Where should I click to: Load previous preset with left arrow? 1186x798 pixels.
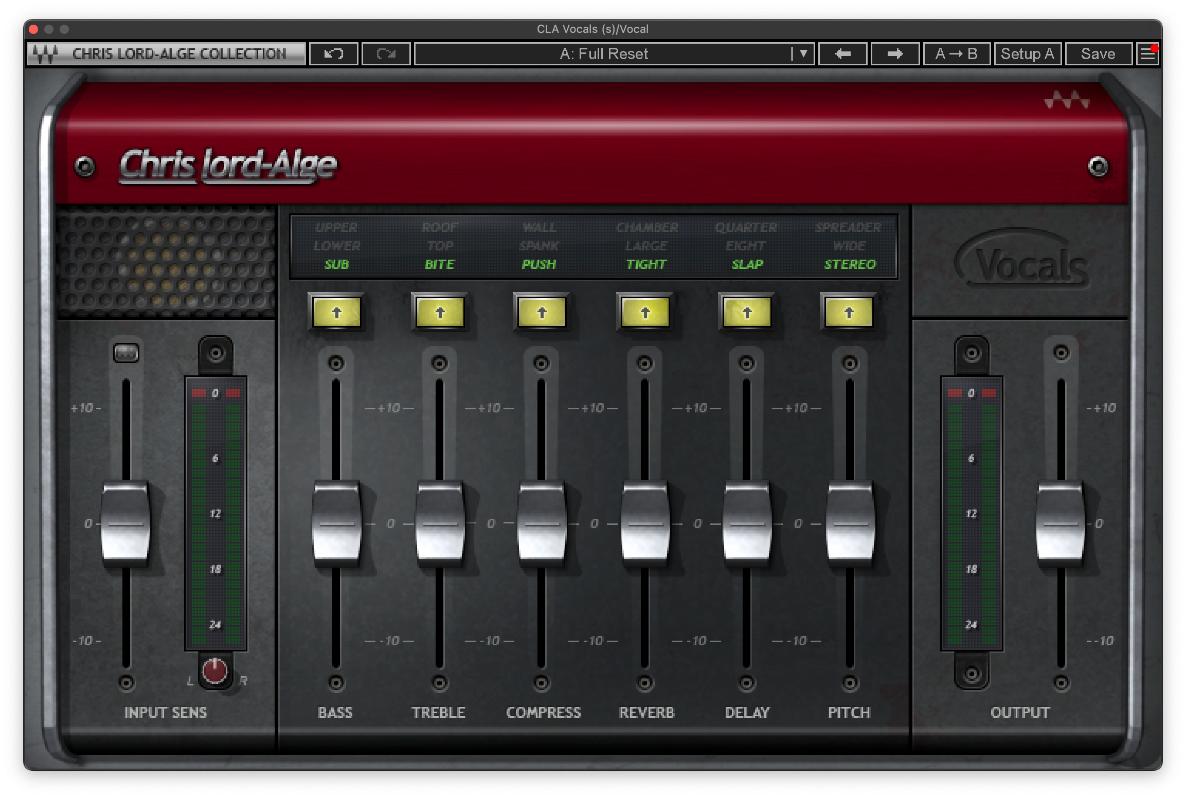click(843, 54)
